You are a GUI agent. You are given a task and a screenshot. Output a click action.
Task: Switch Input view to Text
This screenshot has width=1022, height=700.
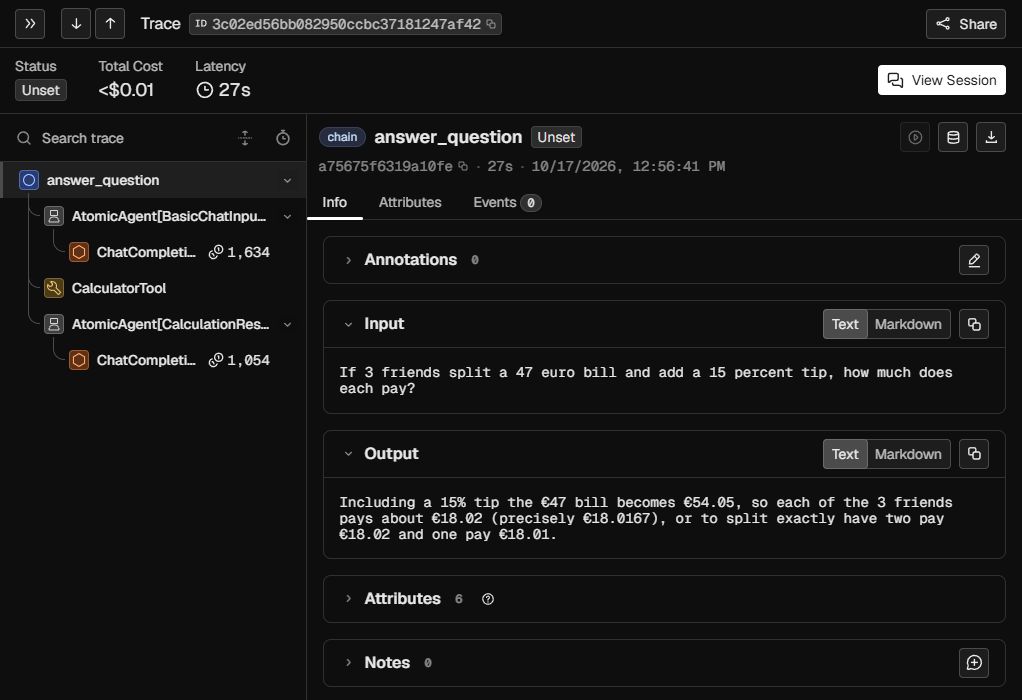845,324
